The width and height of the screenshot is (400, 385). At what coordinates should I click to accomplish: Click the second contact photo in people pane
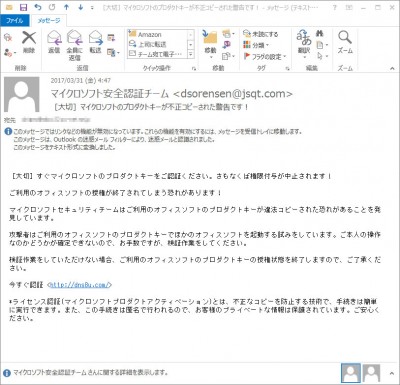click(x=371, y=373)
